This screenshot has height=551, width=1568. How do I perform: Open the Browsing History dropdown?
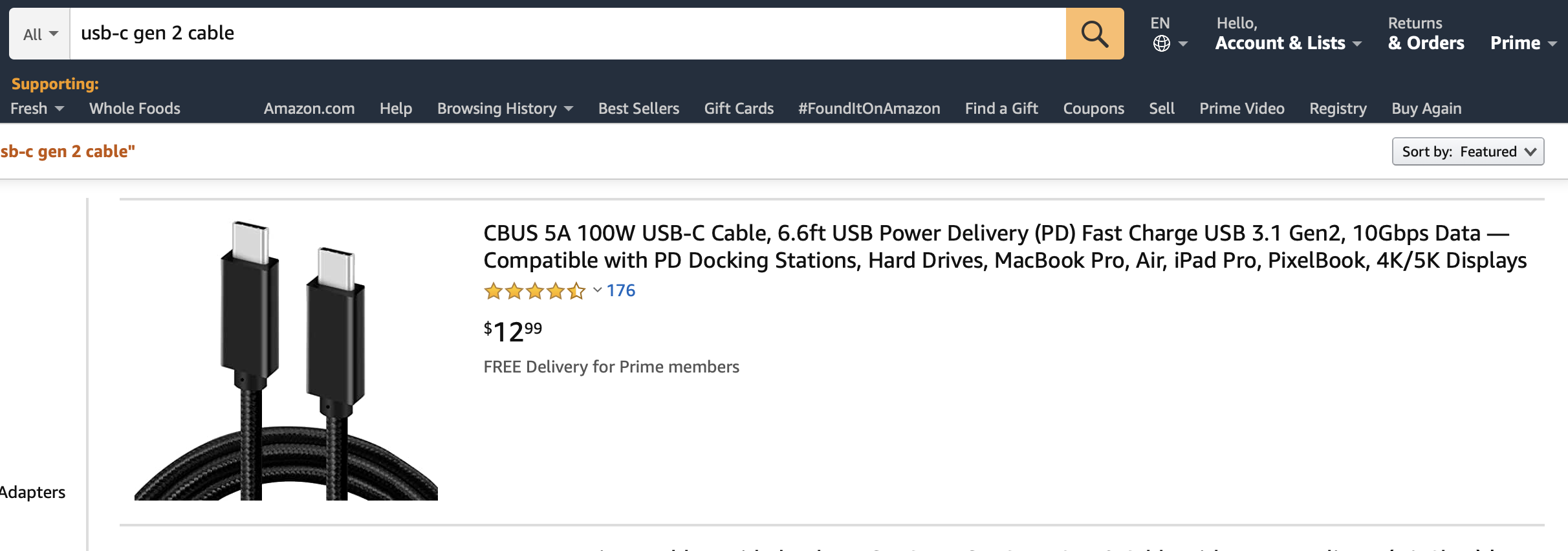click(505, 108)
